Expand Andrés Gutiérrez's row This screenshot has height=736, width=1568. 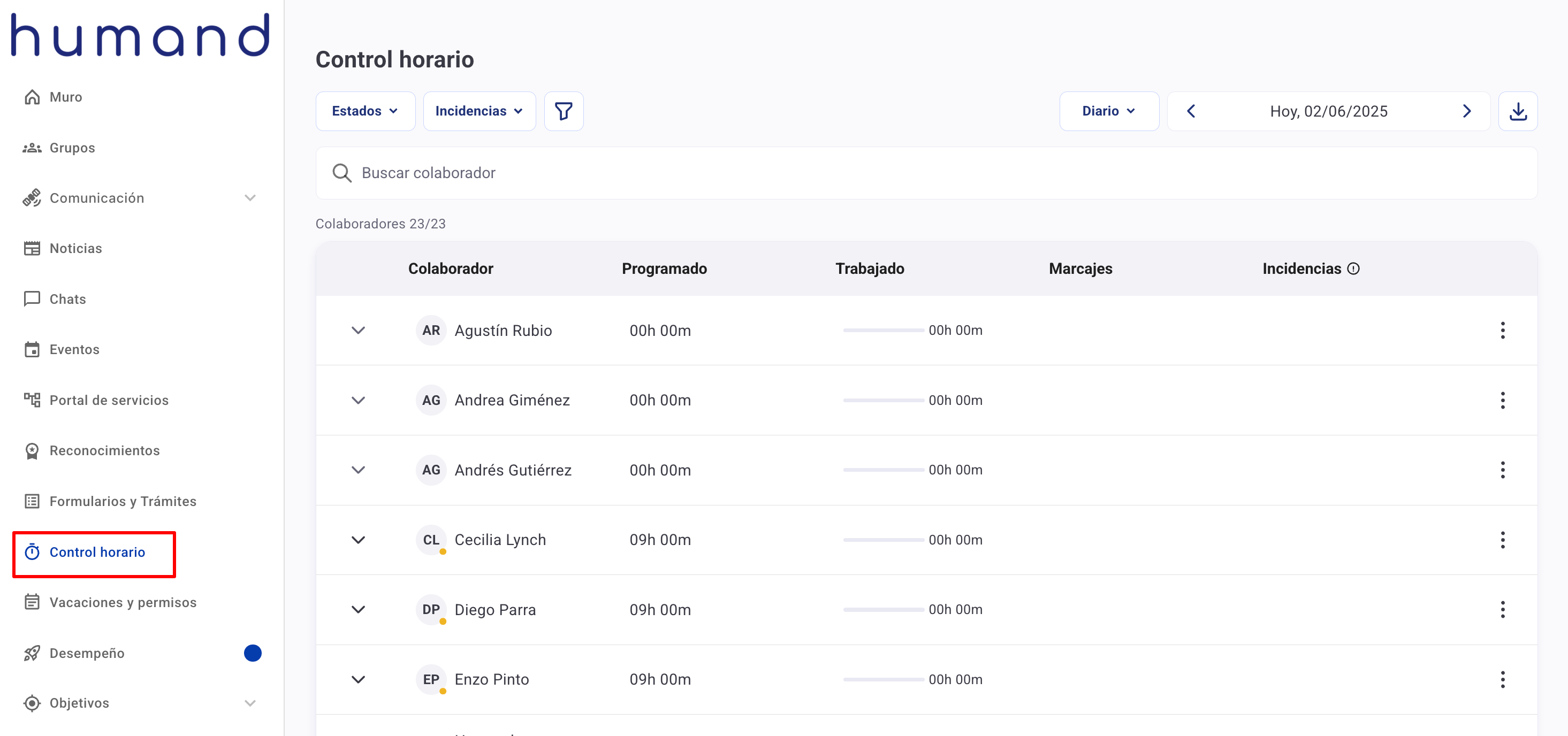pyautogui.click(x=359, y=470)
